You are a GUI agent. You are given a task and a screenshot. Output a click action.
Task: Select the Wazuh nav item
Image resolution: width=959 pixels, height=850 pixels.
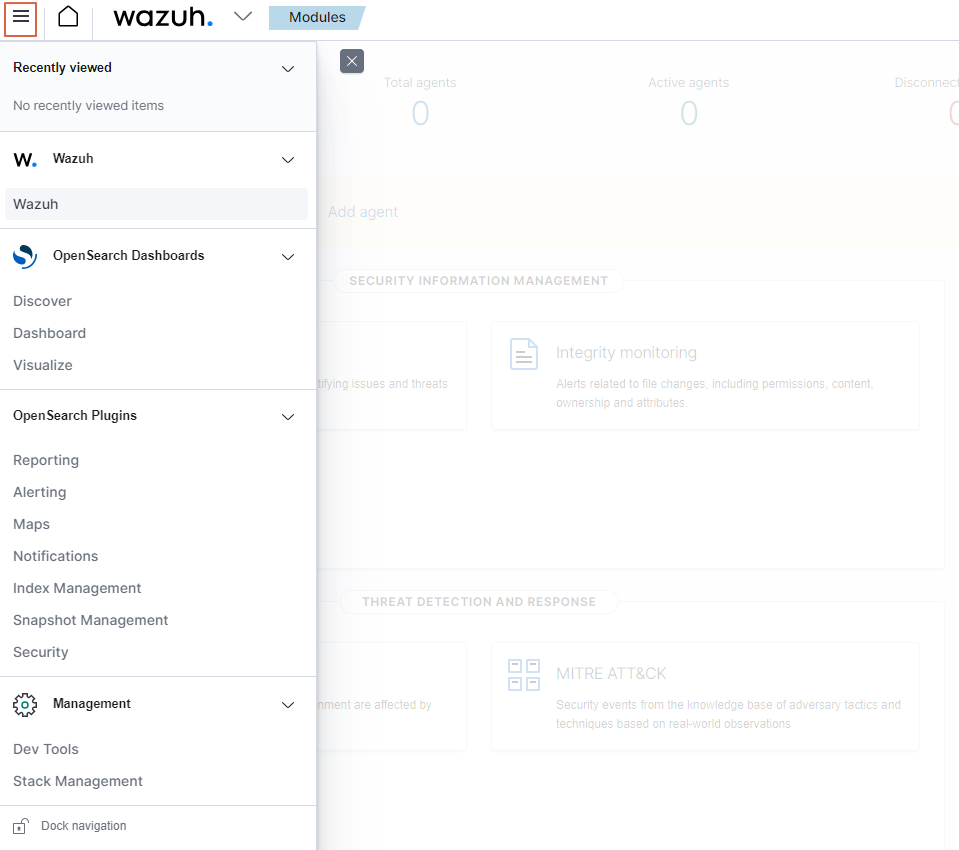pos(156,204)
